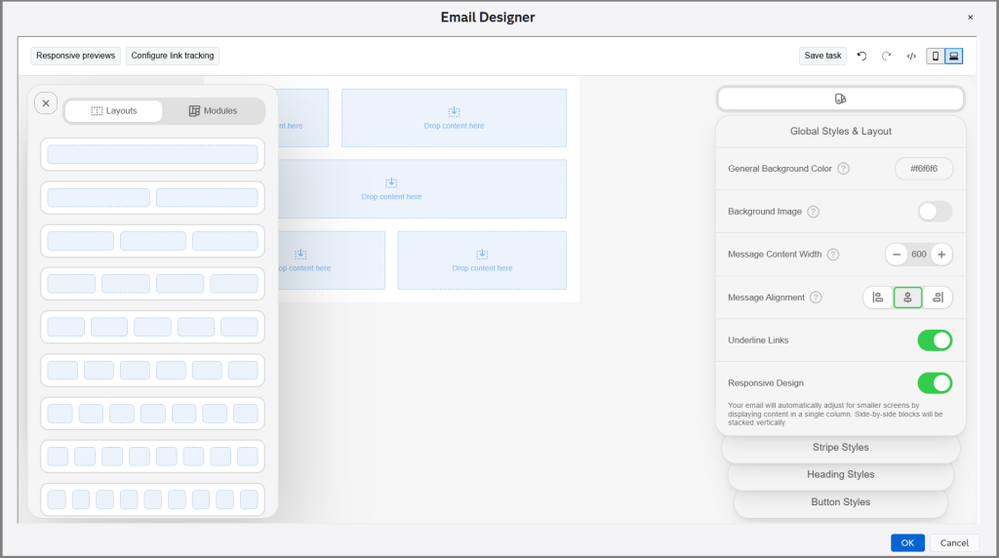Switch to mobile preview icon
This screenshot has width=999, height=558.
pos(935,56)
